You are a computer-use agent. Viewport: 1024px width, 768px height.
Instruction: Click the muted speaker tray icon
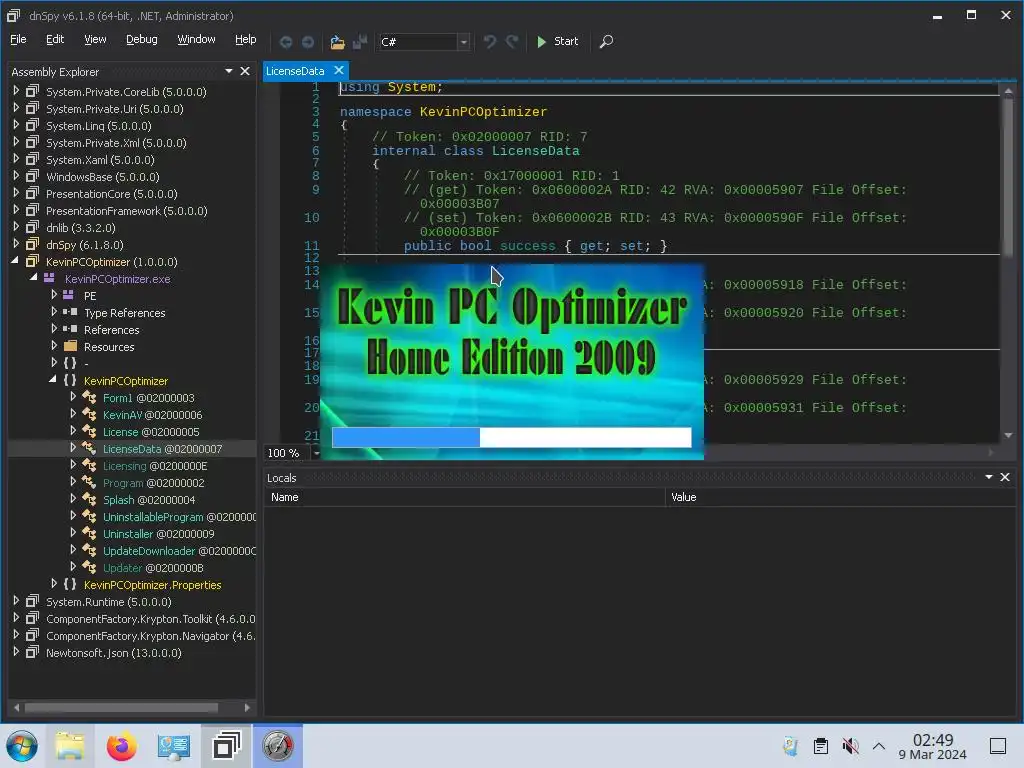[x=850, y=746]
